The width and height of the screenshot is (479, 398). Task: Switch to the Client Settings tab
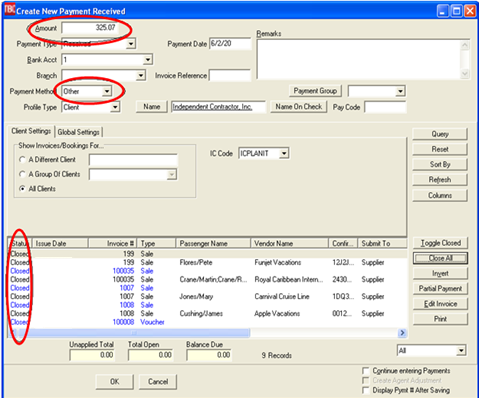(31, 131)
